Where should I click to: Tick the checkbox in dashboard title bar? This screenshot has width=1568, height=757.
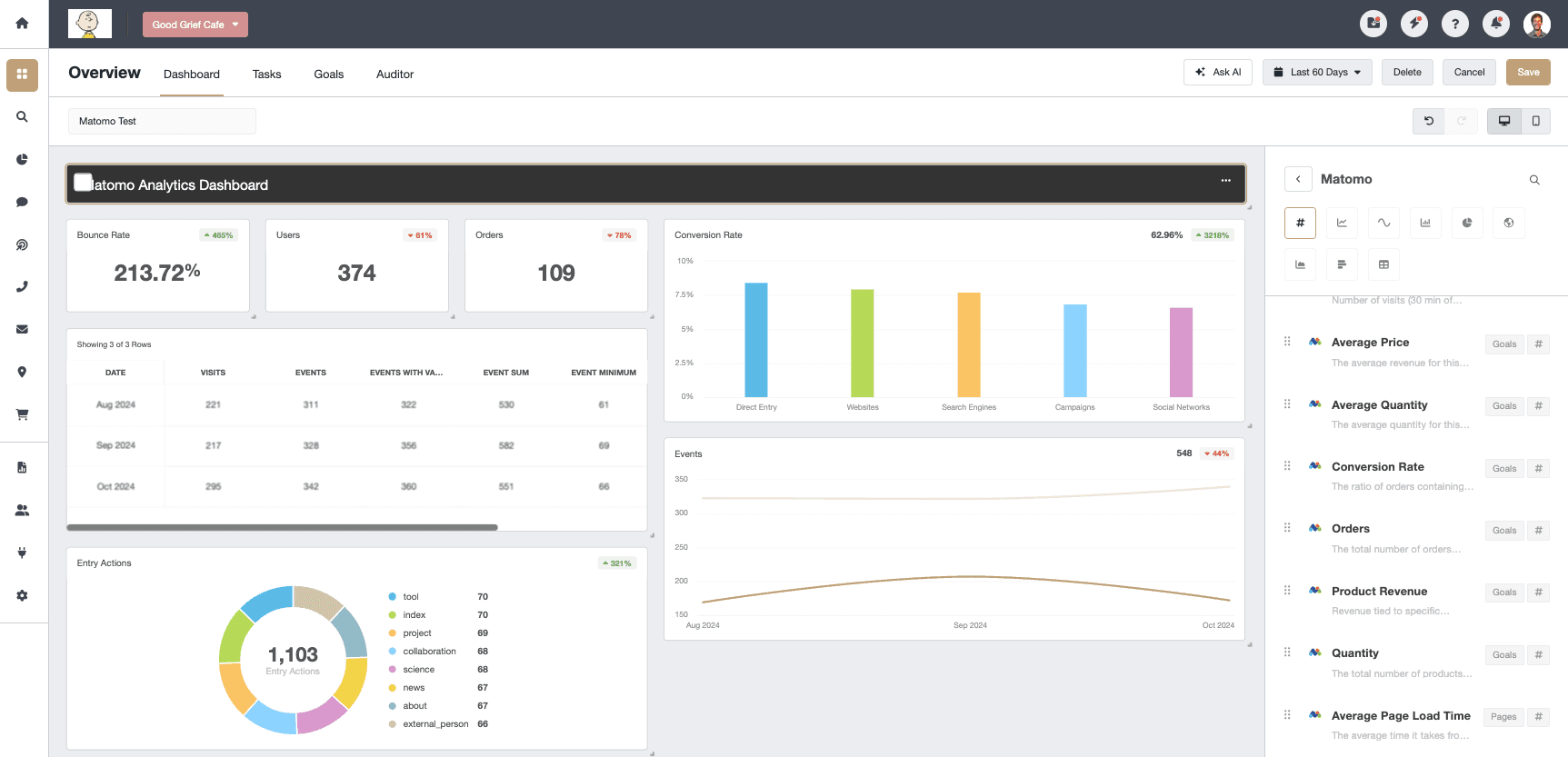point(83,183)
